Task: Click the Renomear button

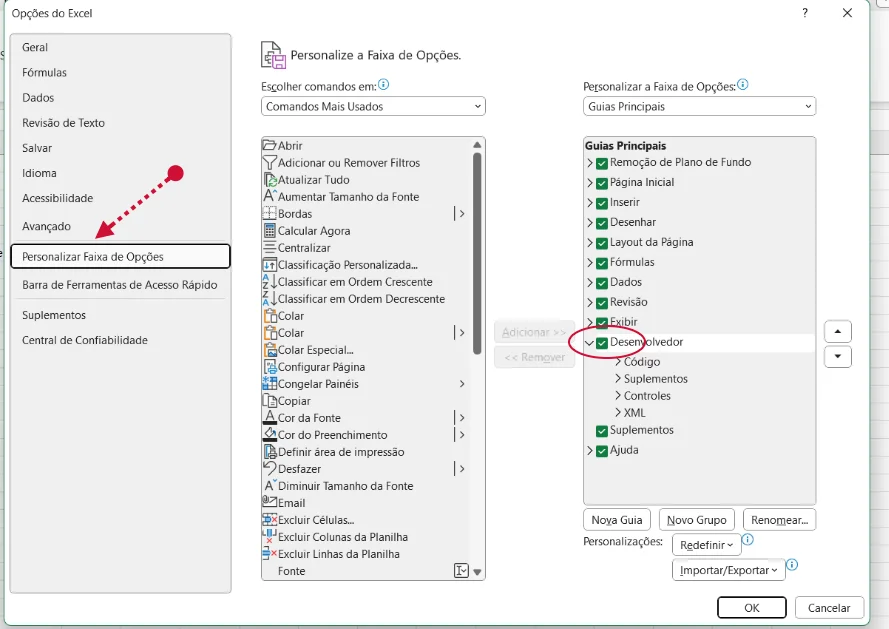Action: pos(780,520)
